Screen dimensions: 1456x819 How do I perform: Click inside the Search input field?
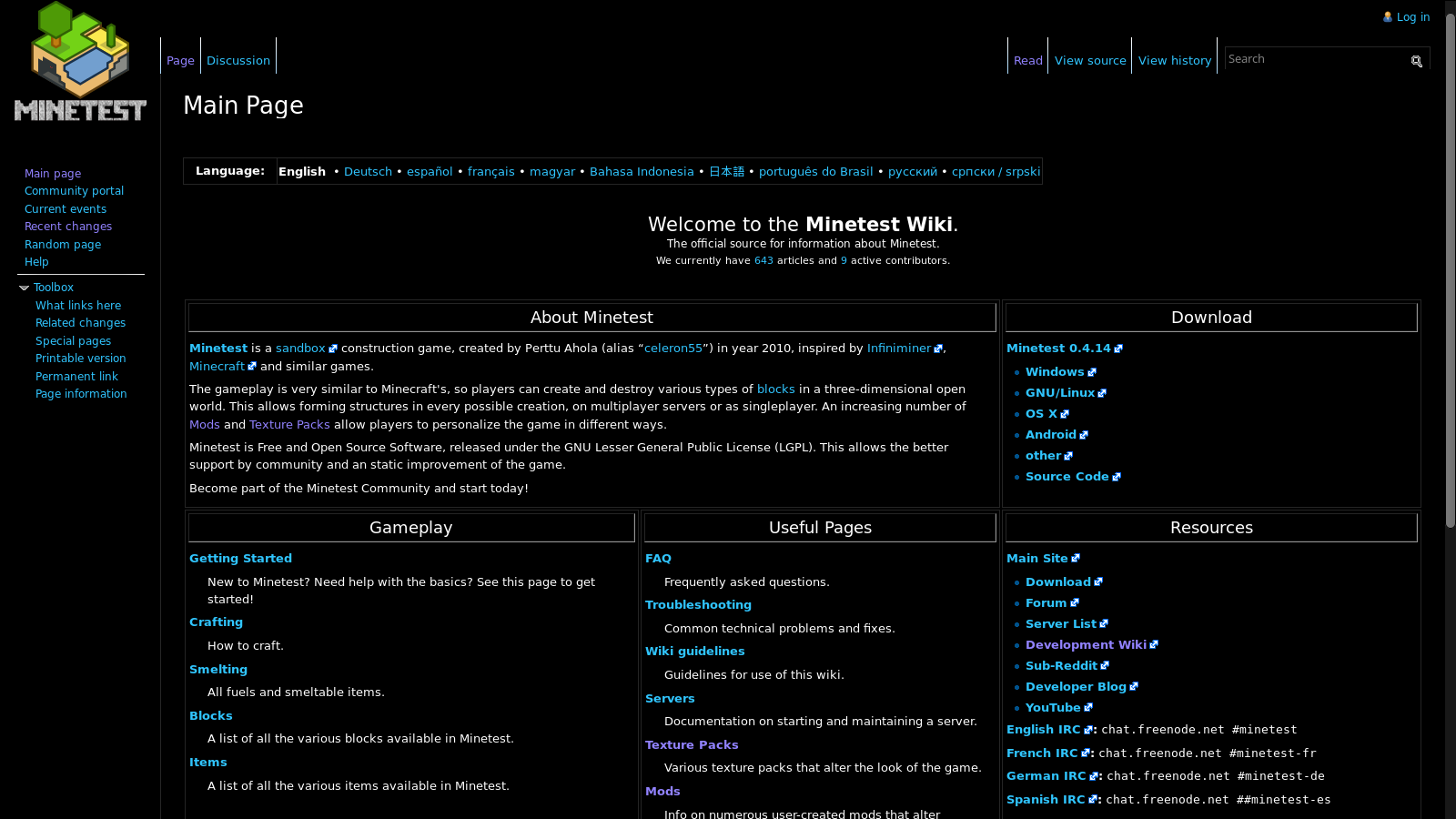pos(1310,58)
